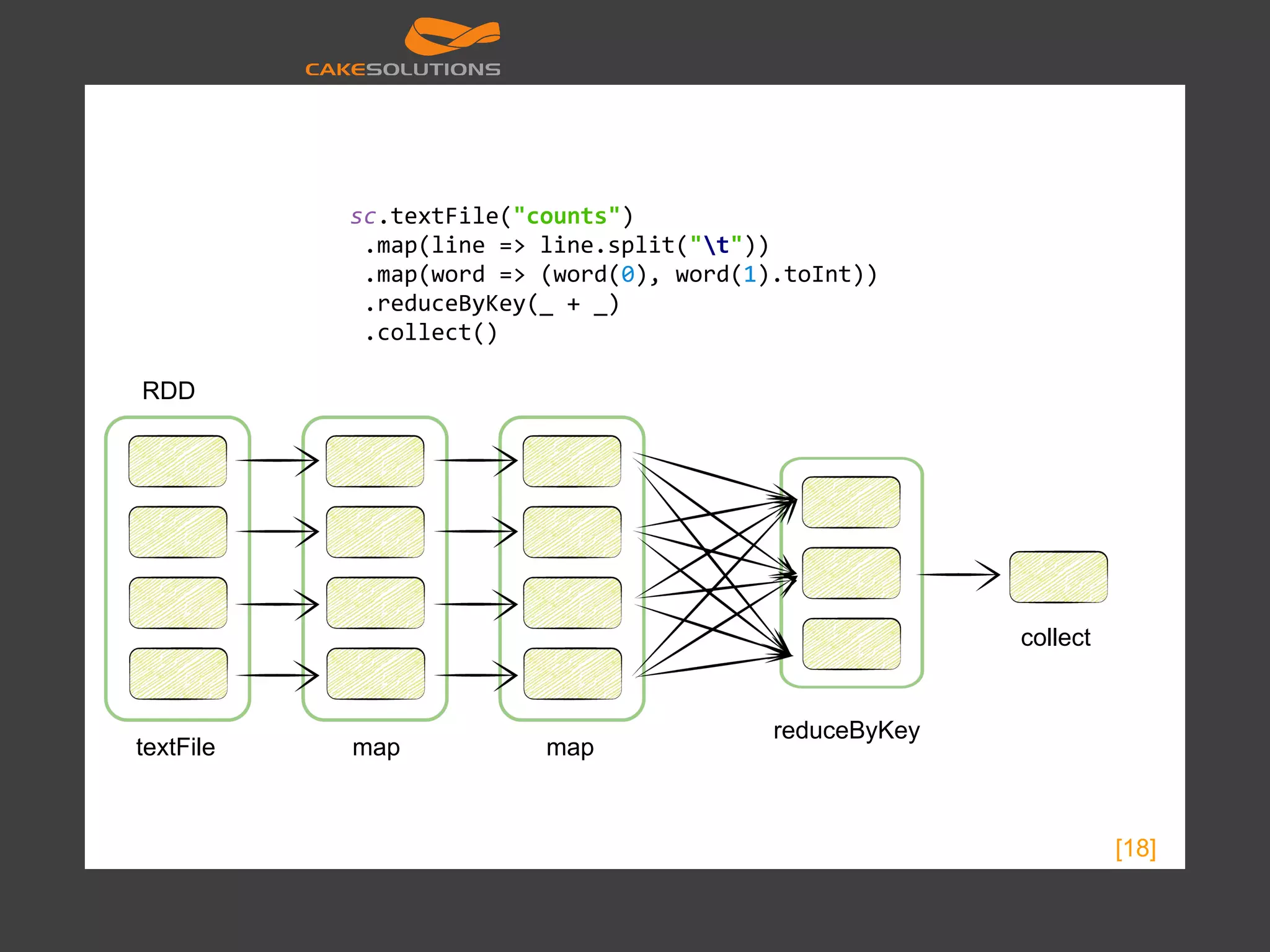Image resolution: width=1270 pixels, height=952 pixels.
Task: Click the bottom partition in textFile RDD
Action: (178, 674)
